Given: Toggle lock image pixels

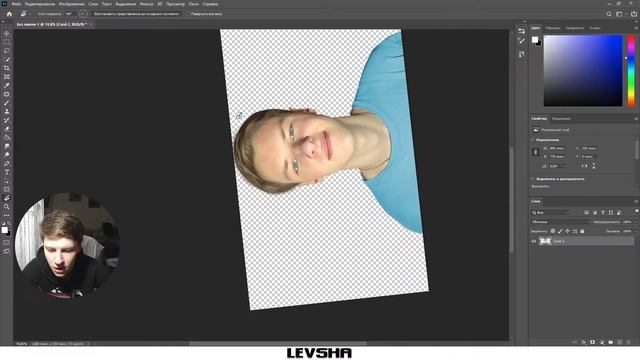Looking at the screenshot, I should pos(560,231).
